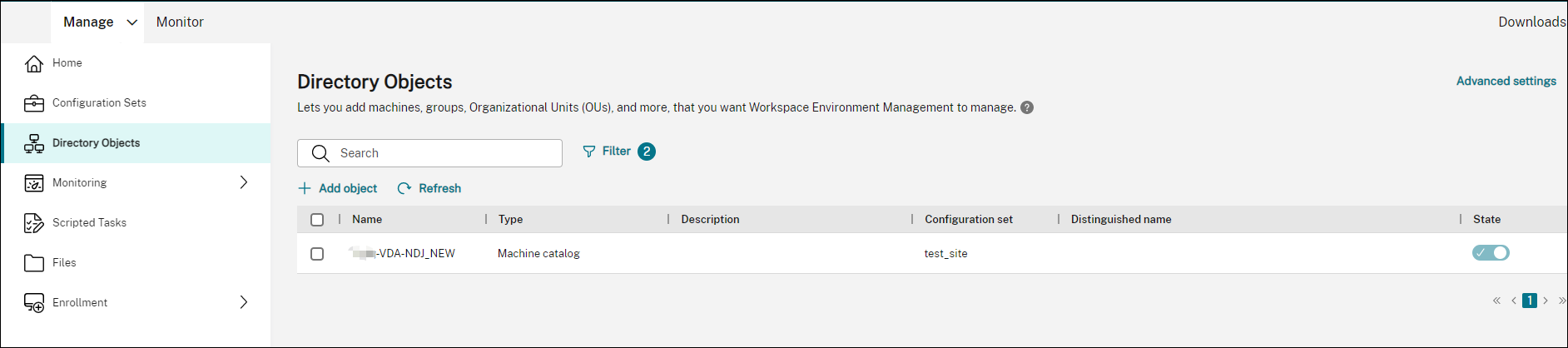Image resolution: width=1568 pixels, height=348 pixels.
Task: Click the Configuration Sets briefcase icon
Action: point(34,103)
